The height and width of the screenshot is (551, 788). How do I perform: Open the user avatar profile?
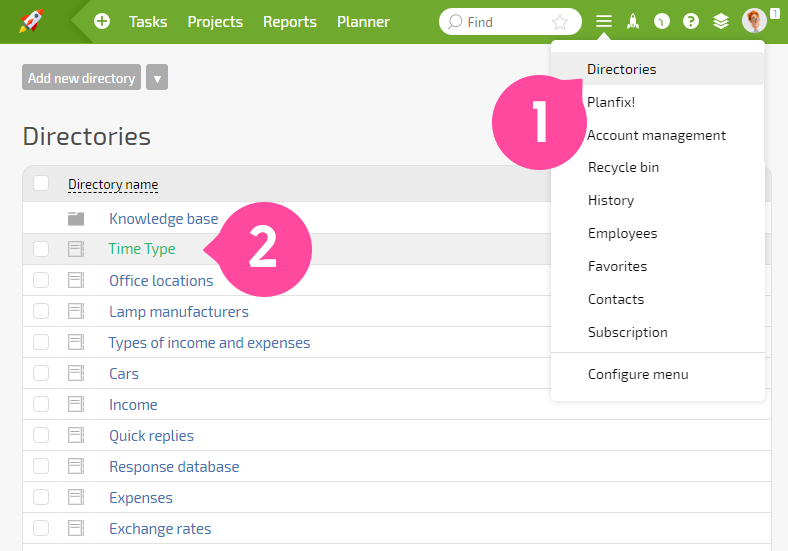tap(754, 21)
